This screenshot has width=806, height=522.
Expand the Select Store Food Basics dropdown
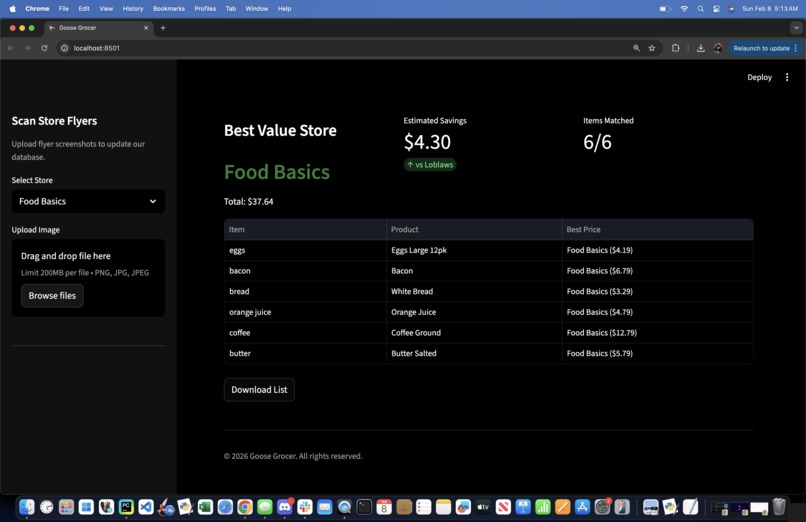[x=88, y=201]
